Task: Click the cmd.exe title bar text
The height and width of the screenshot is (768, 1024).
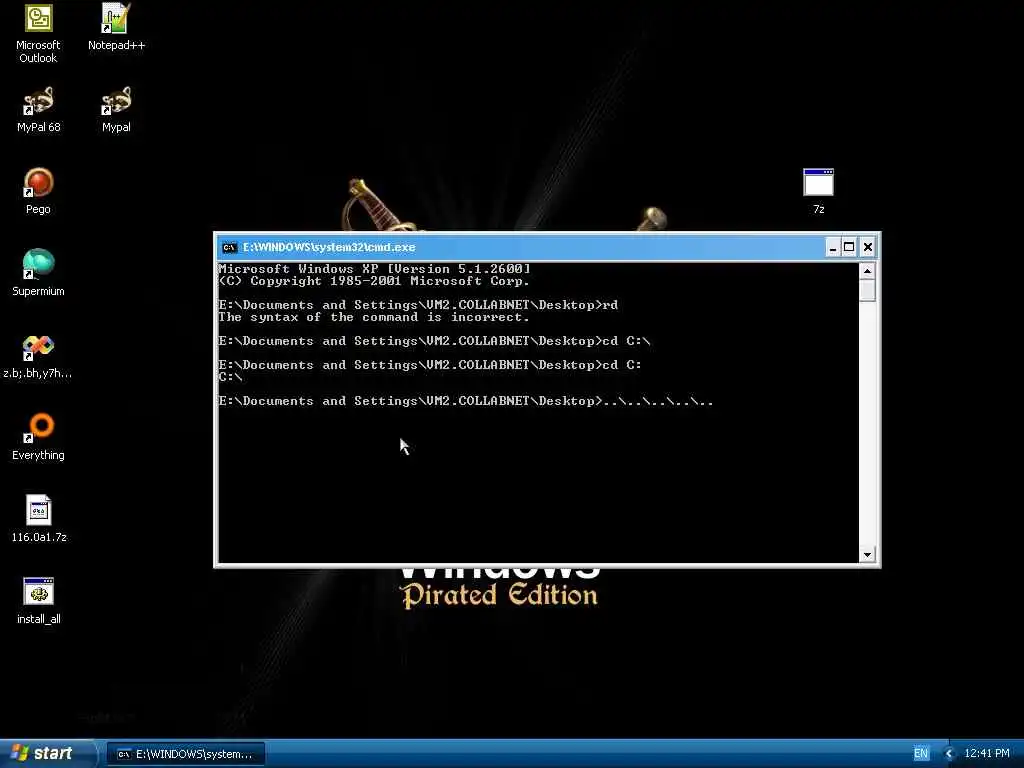Action: 329,248
